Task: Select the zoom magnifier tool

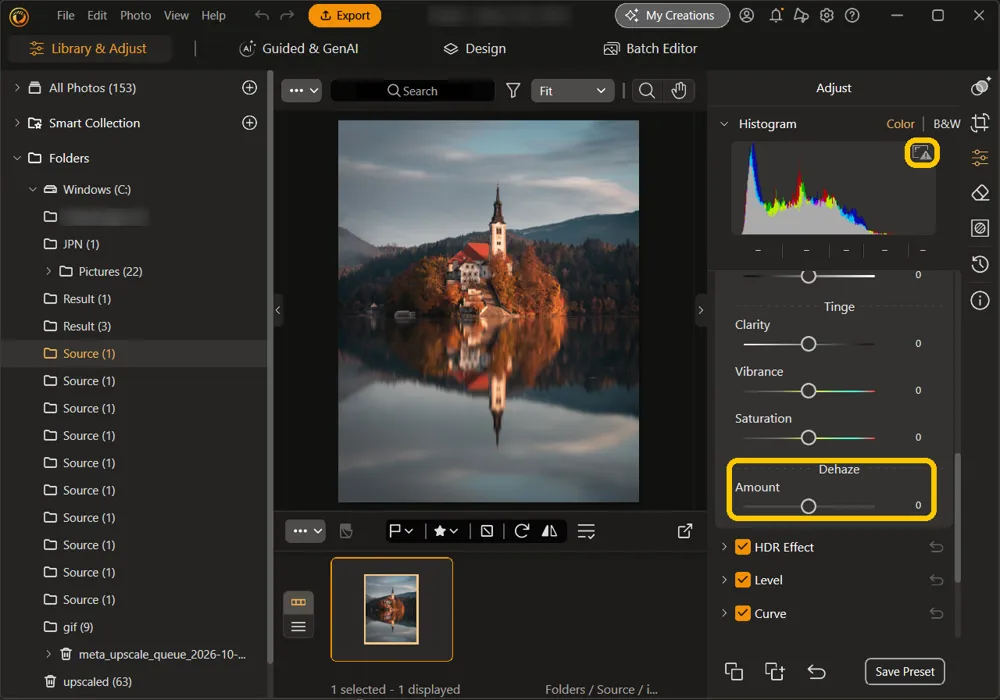Action: [x=647, y=91]
